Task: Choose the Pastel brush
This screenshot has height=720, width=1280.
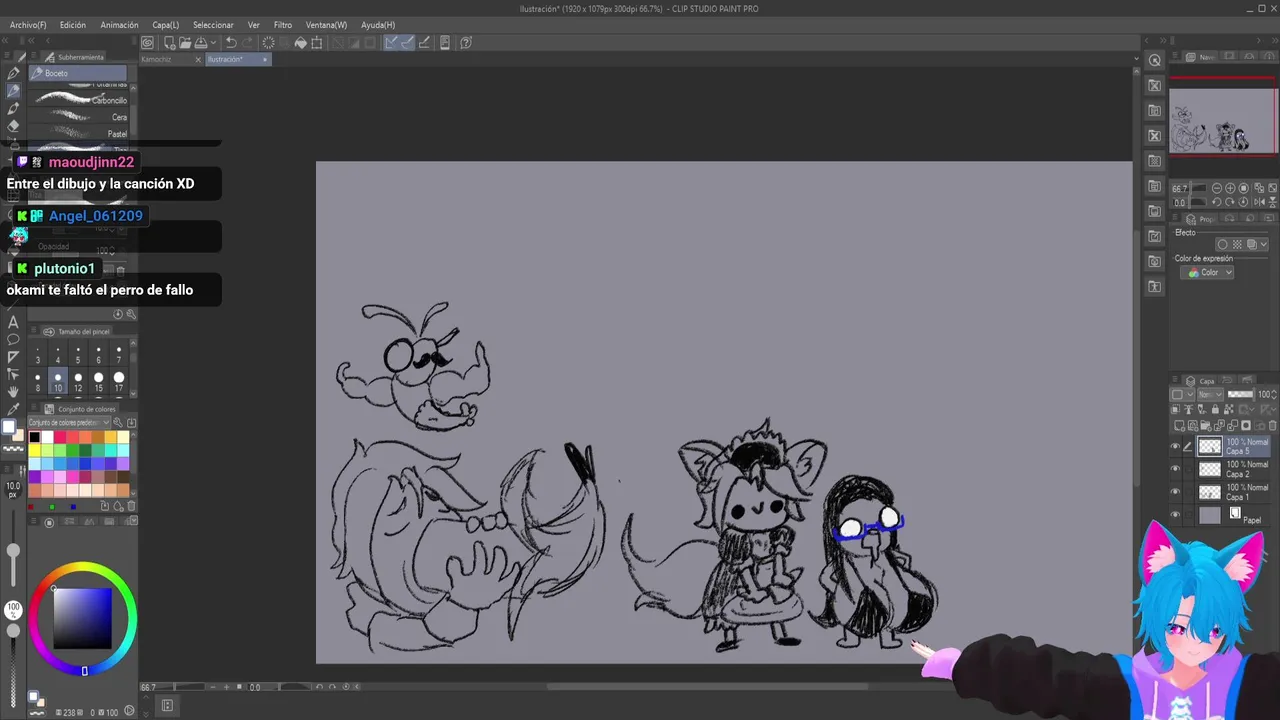Action: coord(79,133)
